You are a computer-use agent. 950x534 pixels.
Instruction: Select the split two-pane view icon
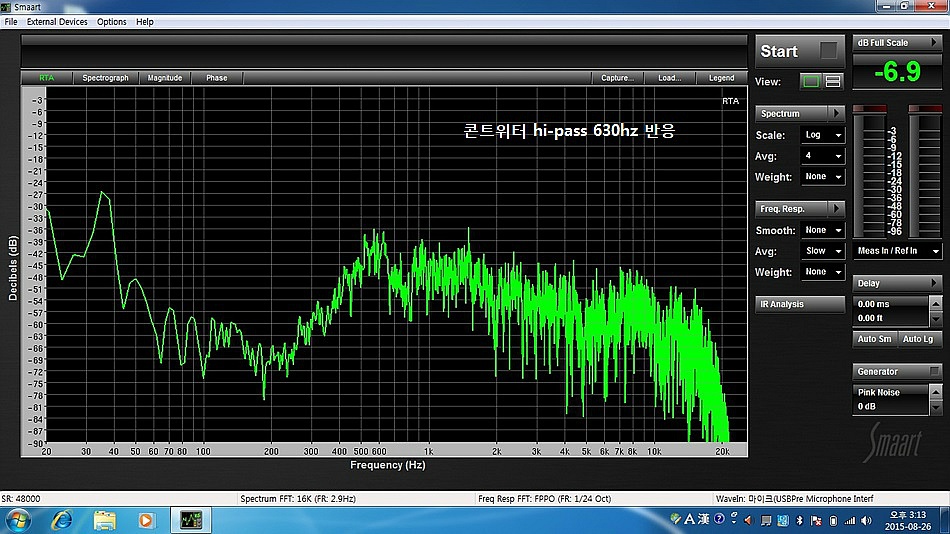832,81
